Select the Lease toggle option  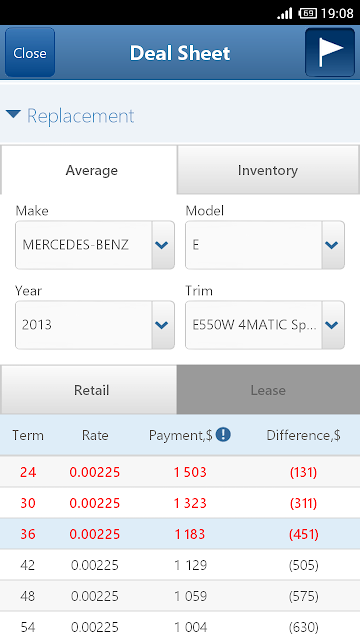coord(268,390)
